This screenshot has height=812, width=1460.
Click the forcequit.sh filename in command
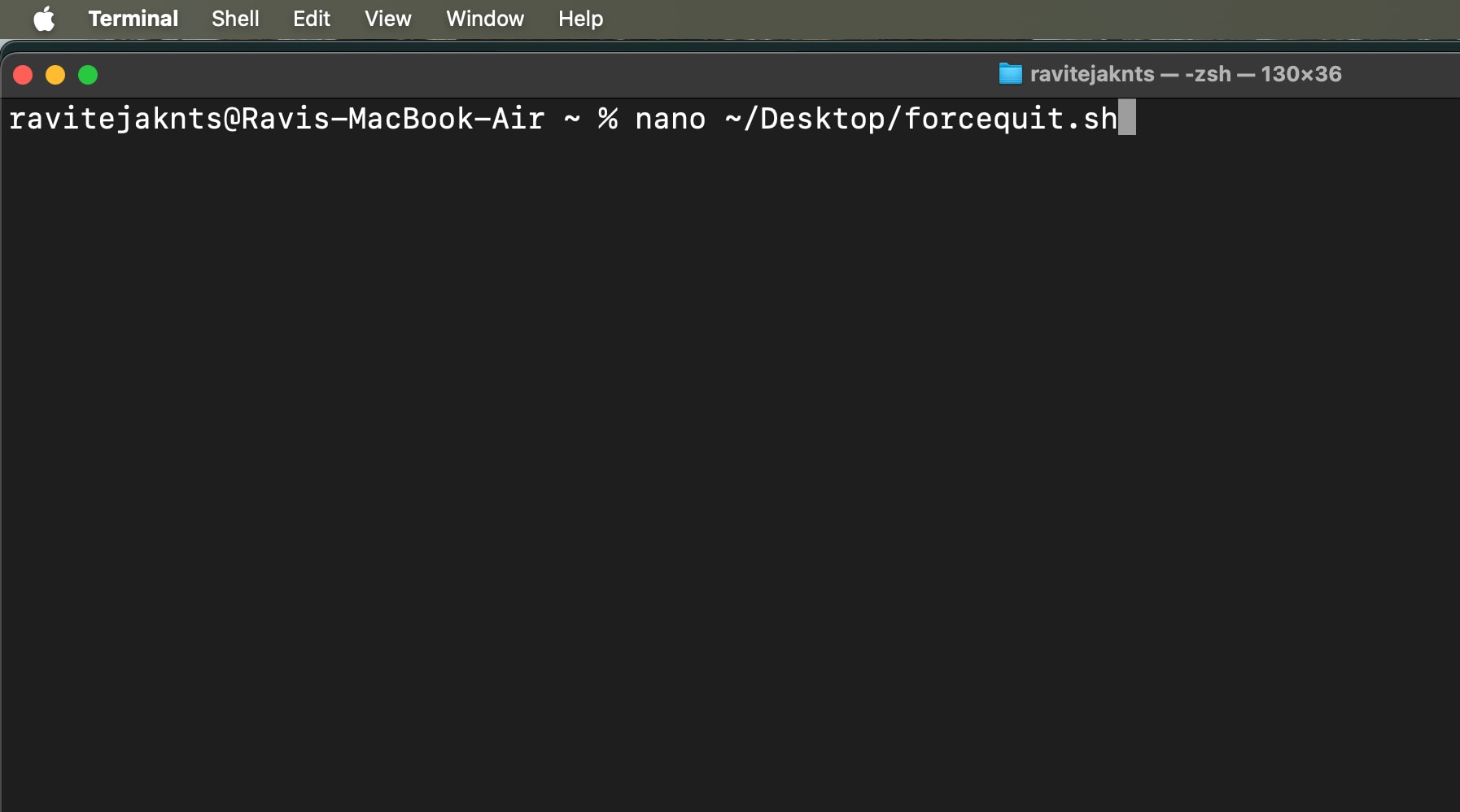[x=1009, y=119]
